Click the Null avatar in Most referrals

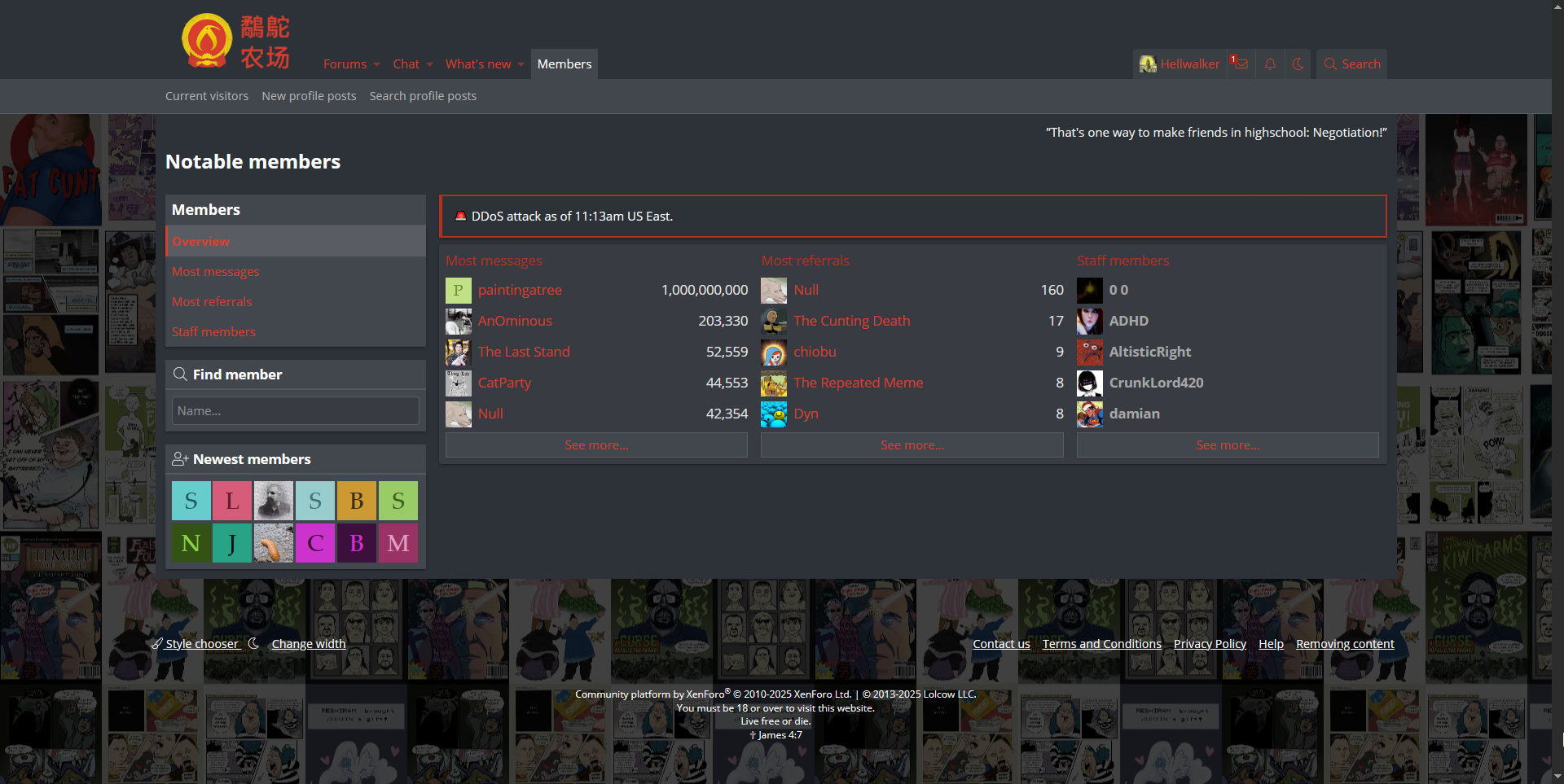click(774, 291)
